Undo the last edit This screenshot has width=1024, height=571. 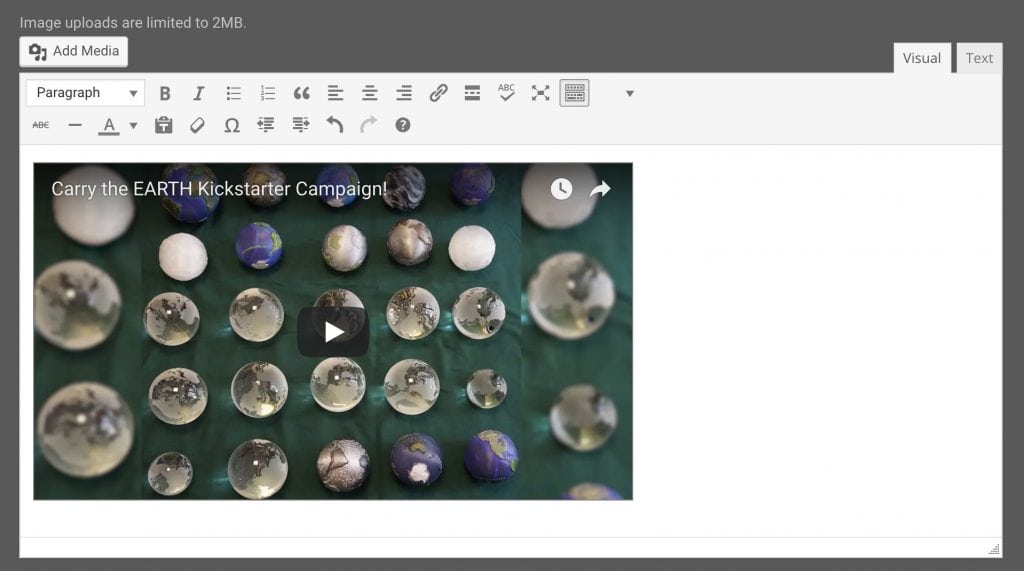[x=334, y=125]
